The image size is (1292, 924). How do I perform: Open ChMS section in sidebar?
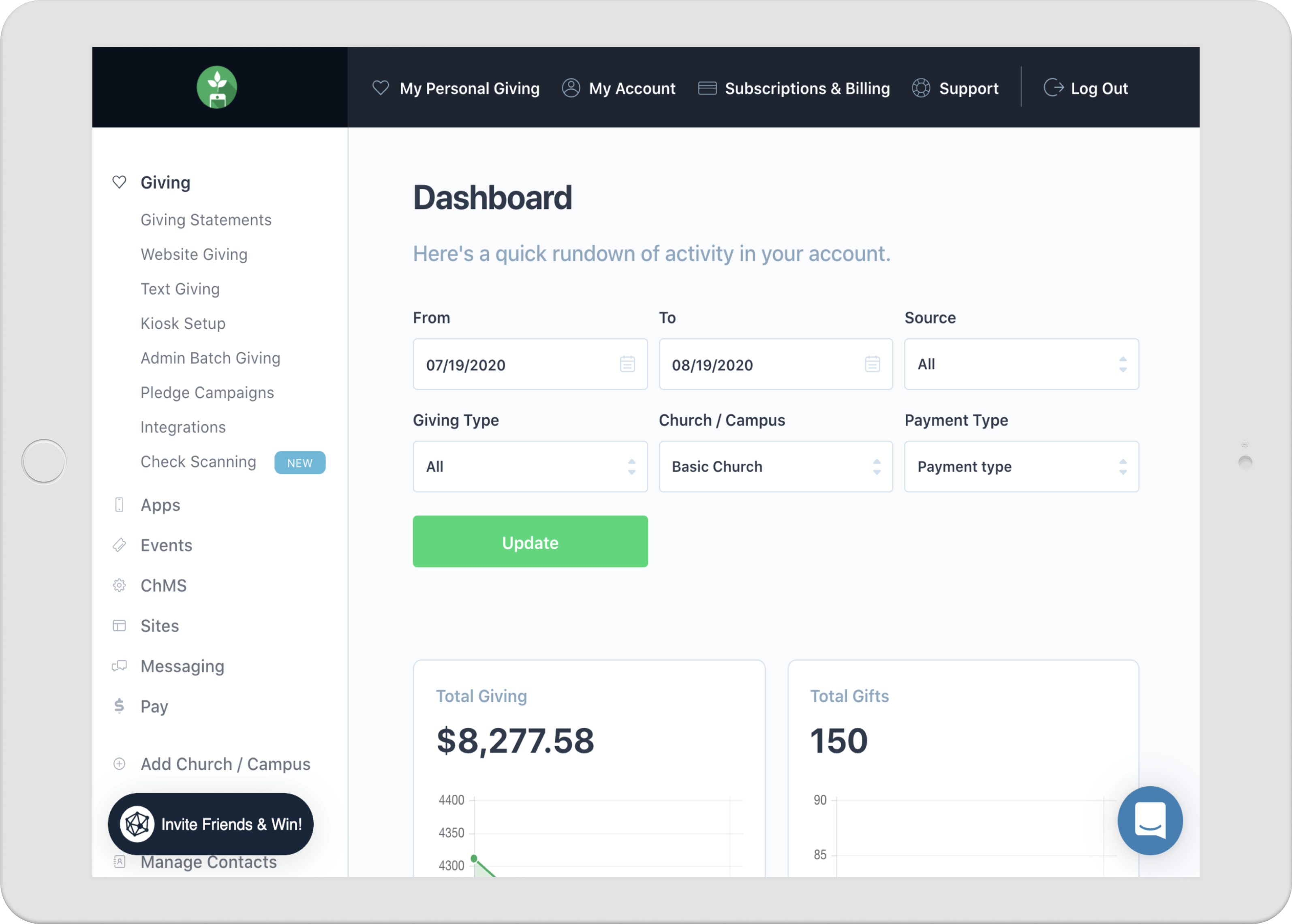163,586
